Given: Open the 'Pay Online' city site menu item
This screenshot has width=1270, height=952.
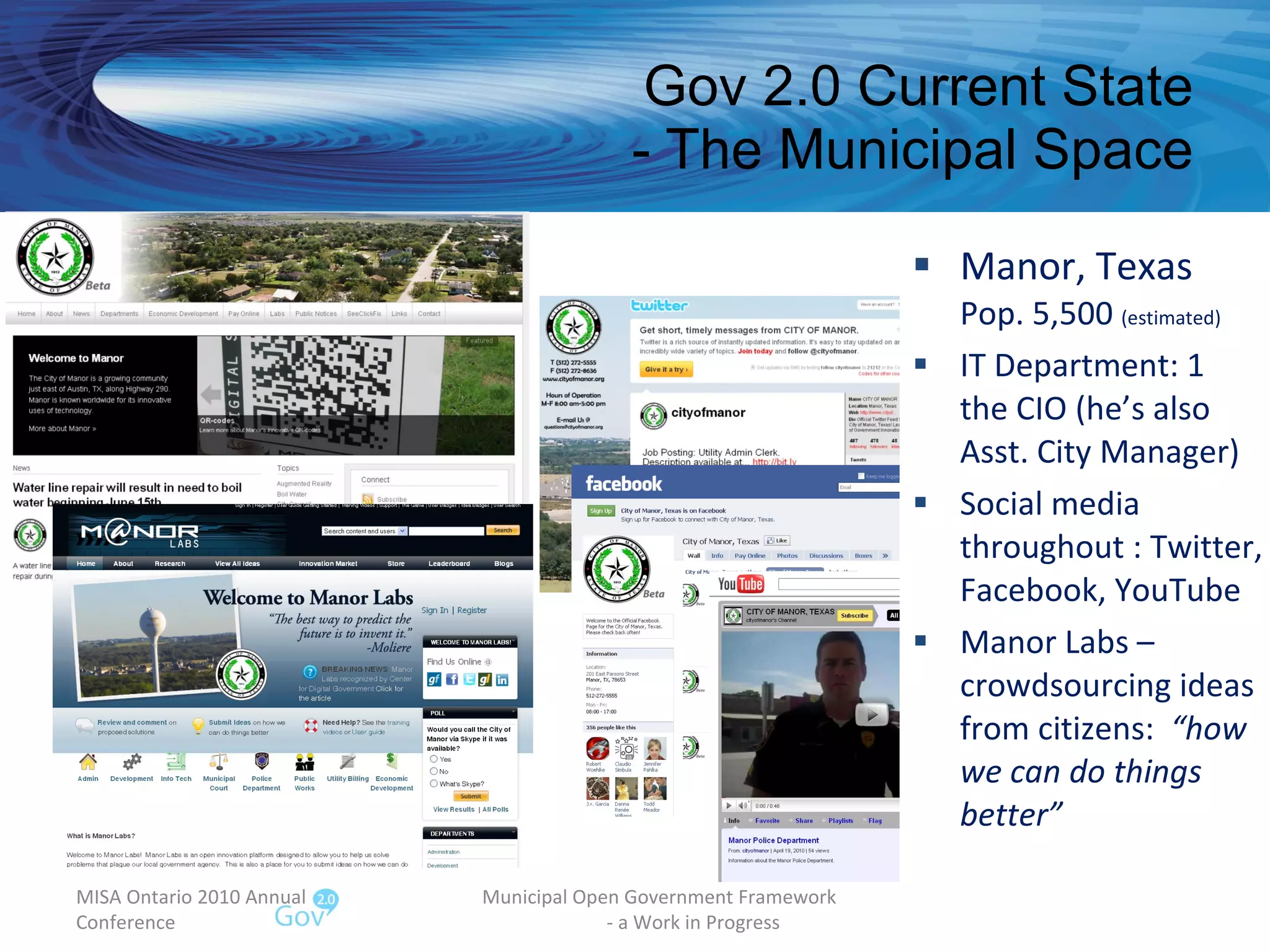Looking at the screenshot, I should click(244, 314).
